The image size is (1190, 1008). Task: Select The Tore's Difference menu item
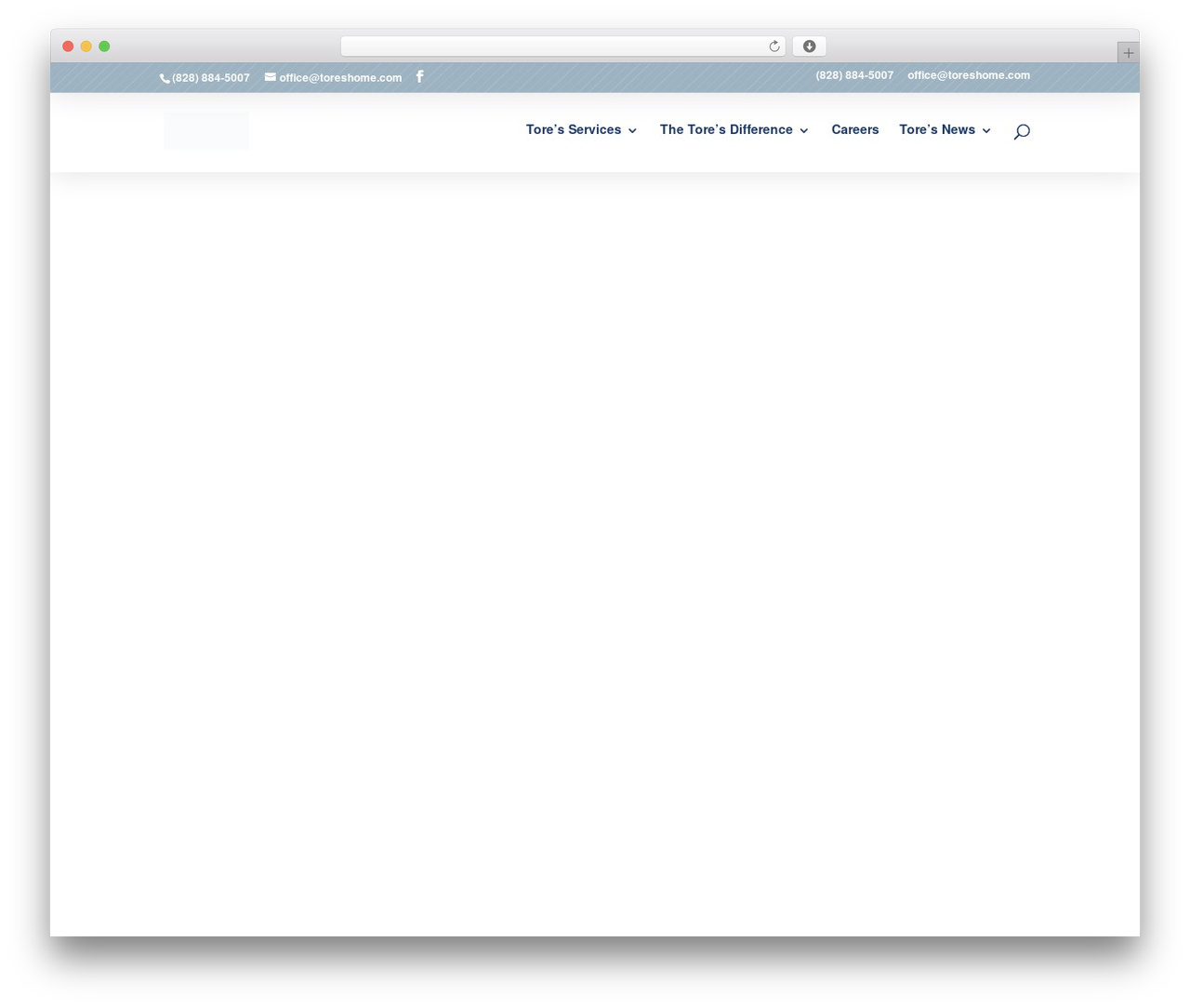point(726,130)
